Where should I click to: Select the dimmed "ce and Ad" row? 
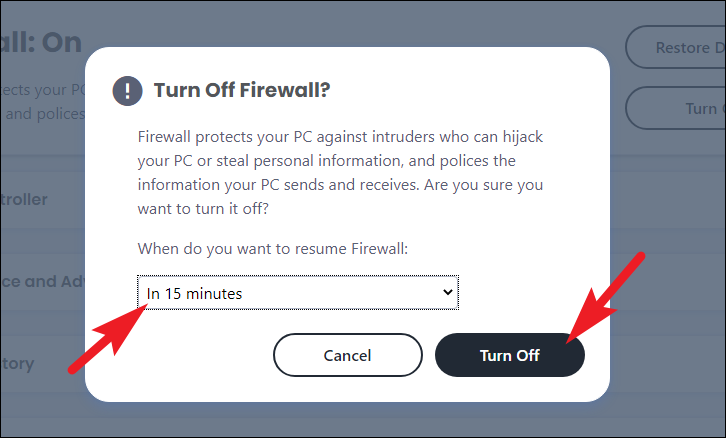click(40, 281)
